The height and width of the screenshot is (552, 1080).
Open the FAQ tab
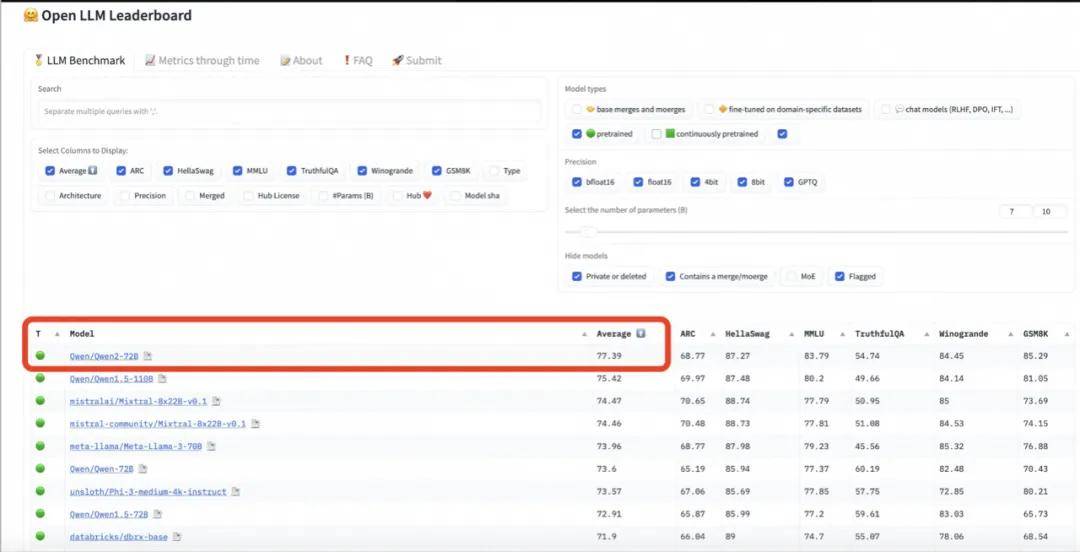pyautogui.click(x=358, y=61)
